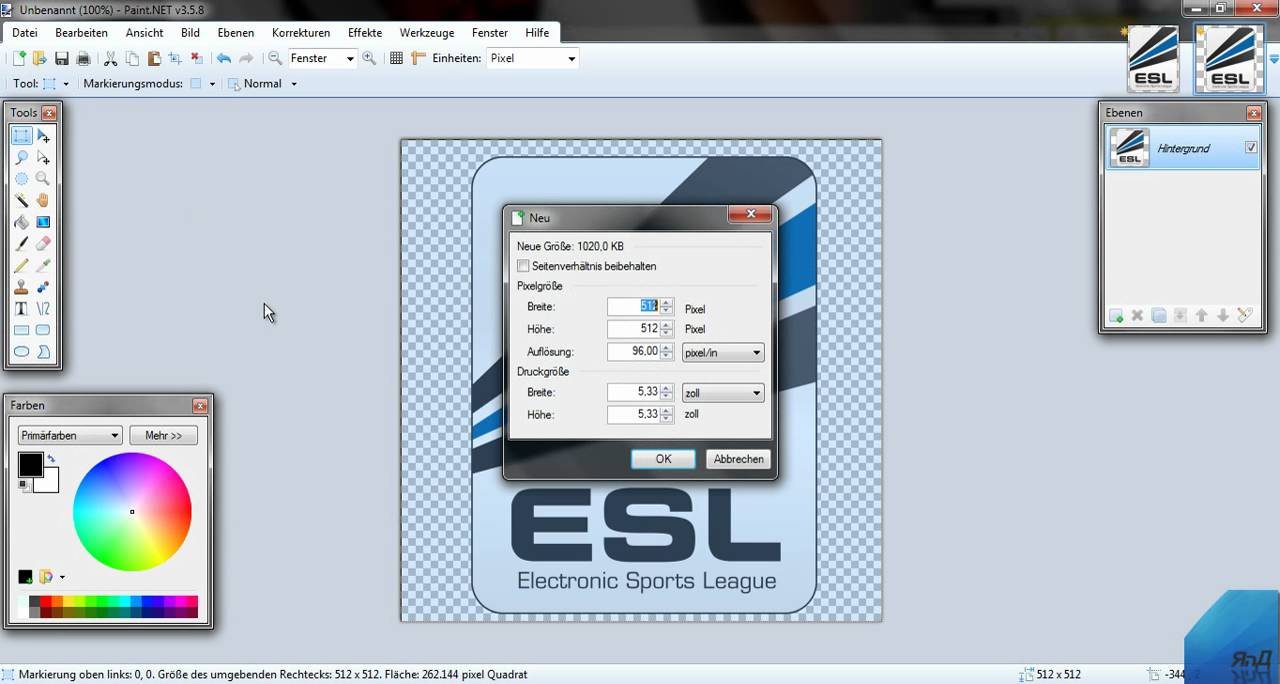Click the Cut scissors toolbar icon

click(x=110, y=58)
